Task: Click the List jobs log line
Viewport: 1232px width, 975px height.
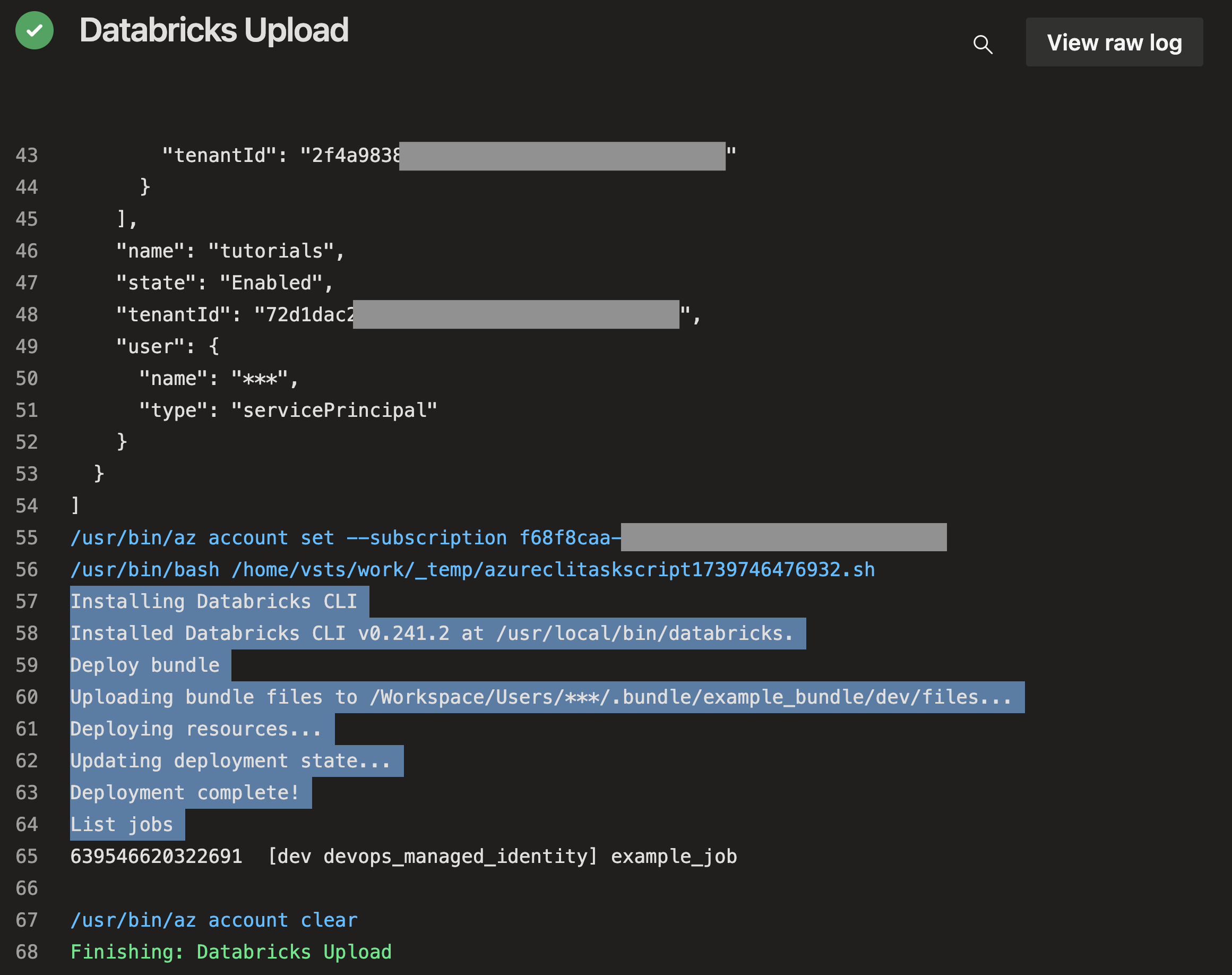Action: point(122,825)
